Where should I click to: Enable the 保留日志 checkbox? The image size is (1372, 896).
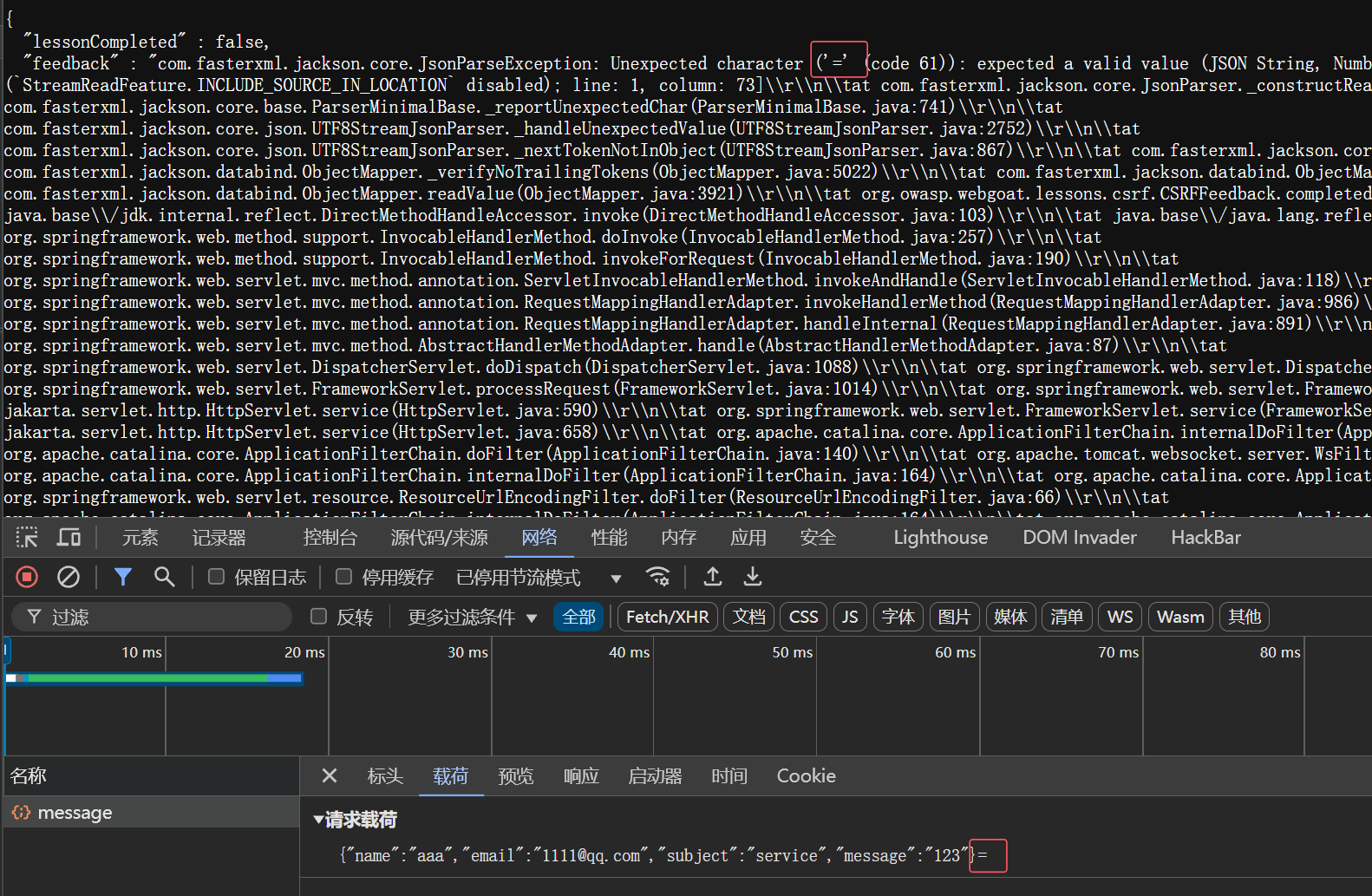pos(217,577)
